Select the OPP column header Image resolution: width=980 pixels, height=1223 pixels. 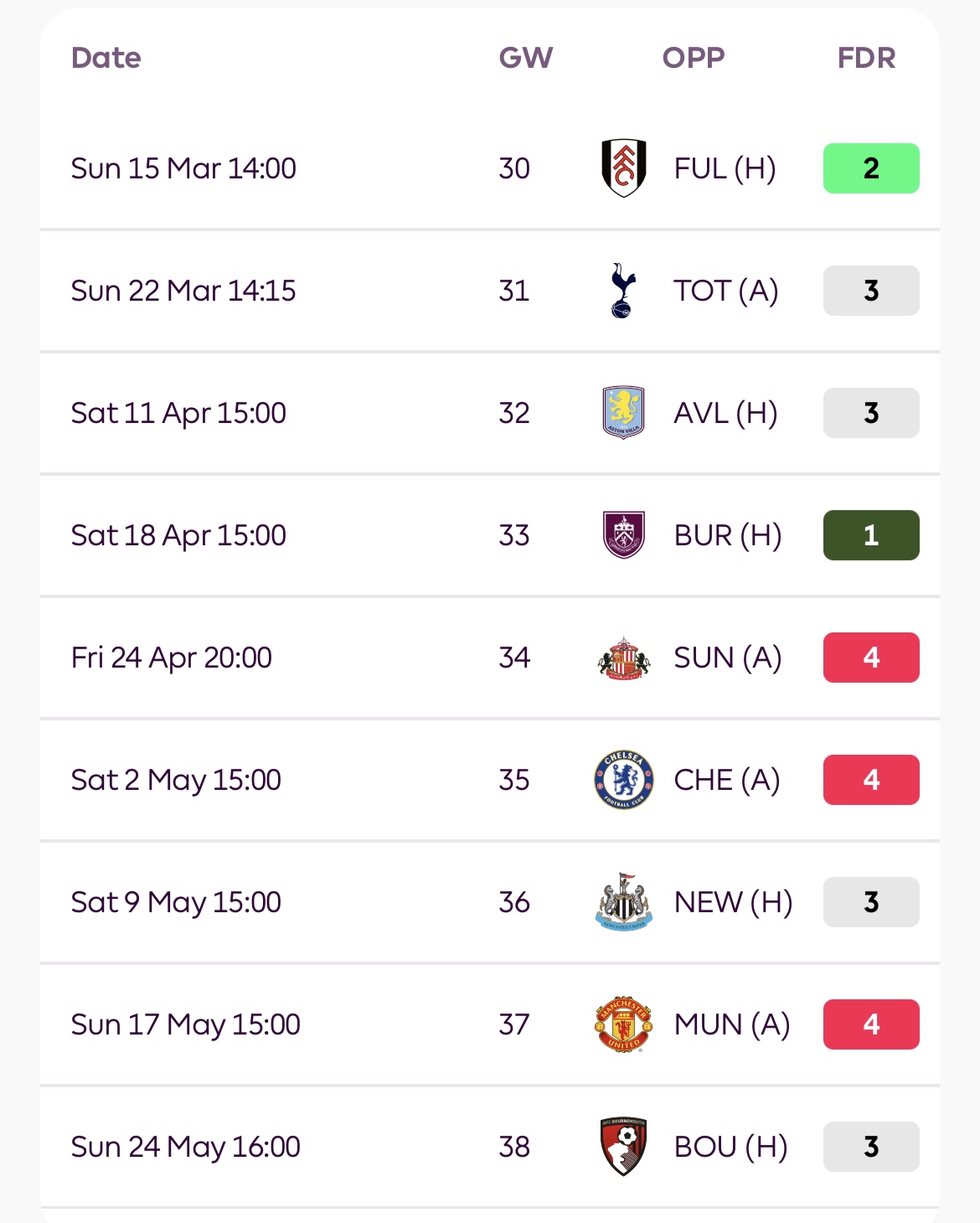click(x=694, y=58)
